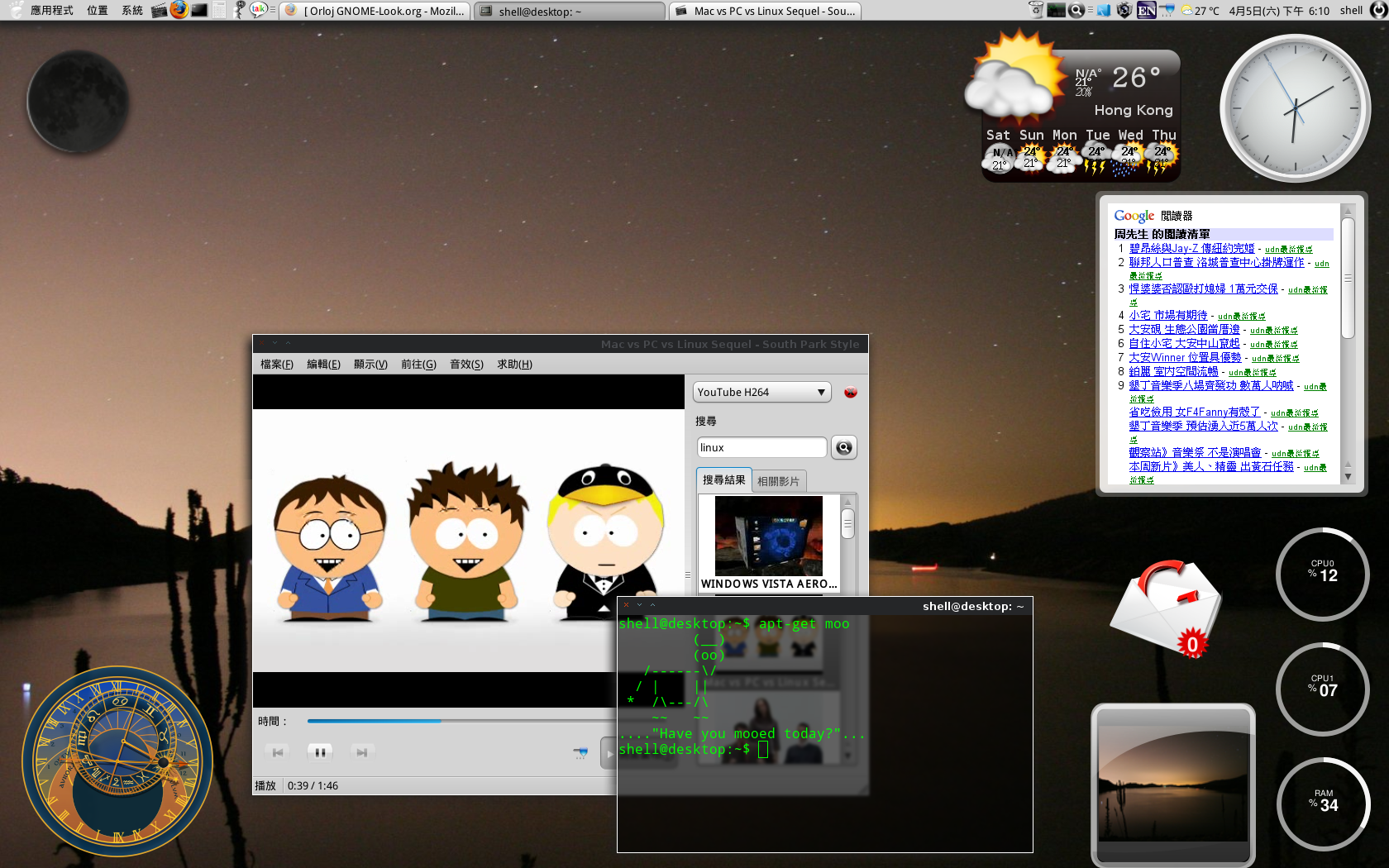Skip to previous track in Totem
The width and height of the screenshot is (1389, 868).
click(x=278, y=752)
